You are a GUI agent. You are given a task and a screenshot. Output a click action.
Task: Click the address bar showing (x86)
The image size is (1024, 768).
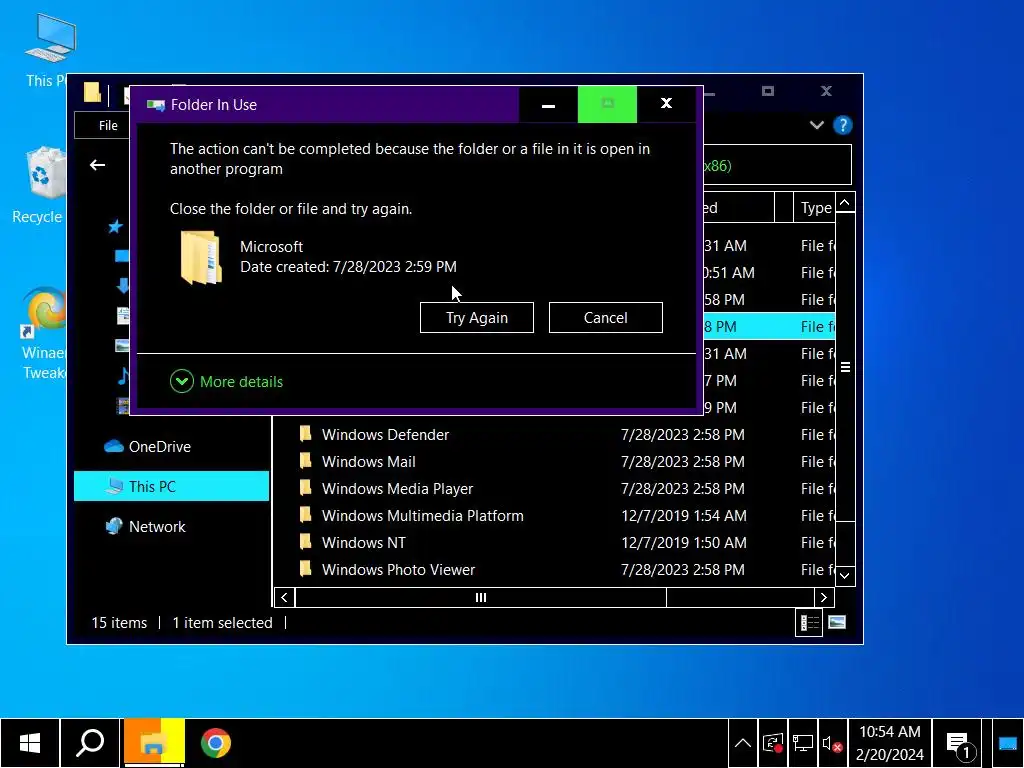pos(777,165)
